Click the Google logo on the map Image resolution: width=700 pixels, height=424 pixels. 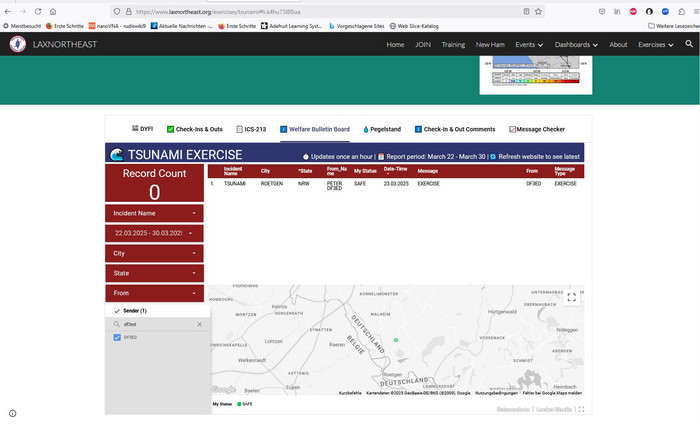point(223,389)
